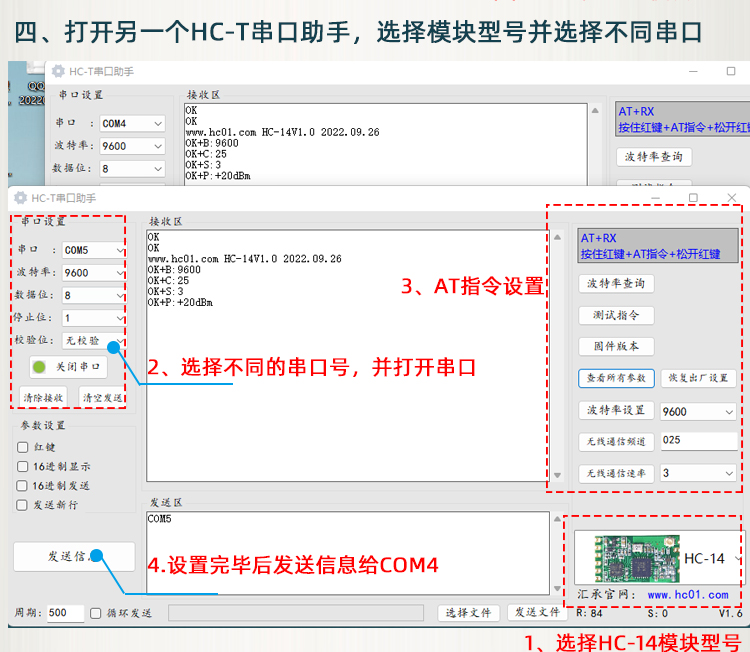Click the 清除接收 button
The width and height of the screenshot is (750, 652).
(44, 398)
